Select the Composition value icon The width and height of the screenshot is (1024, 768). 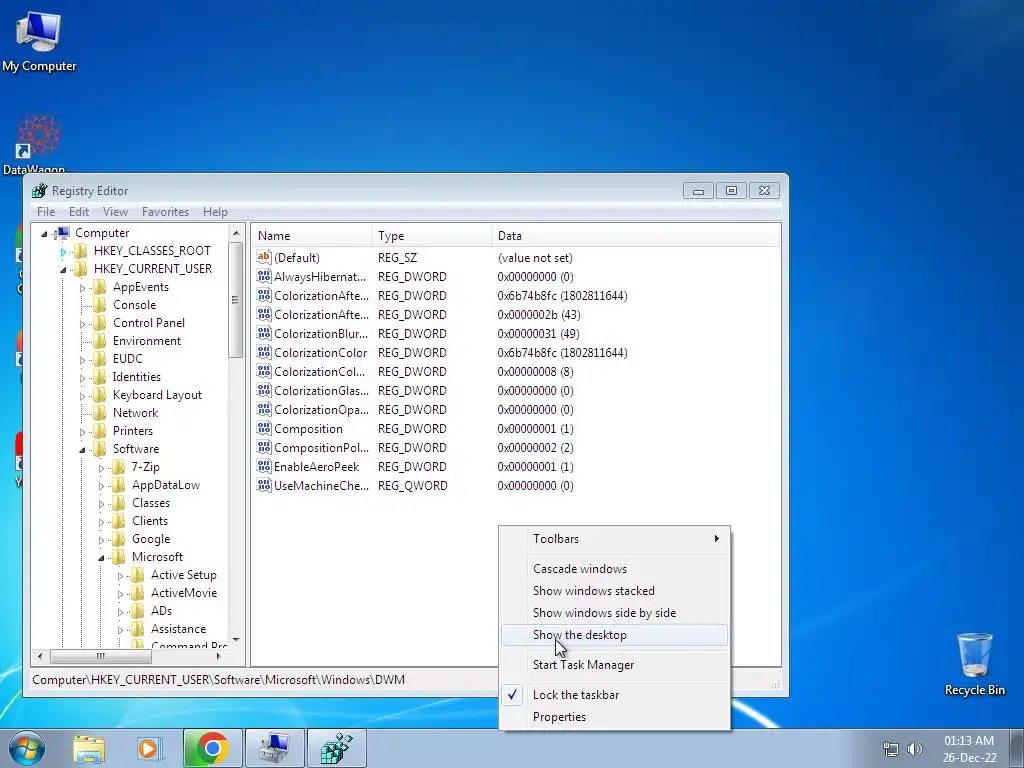click(264, 428)
